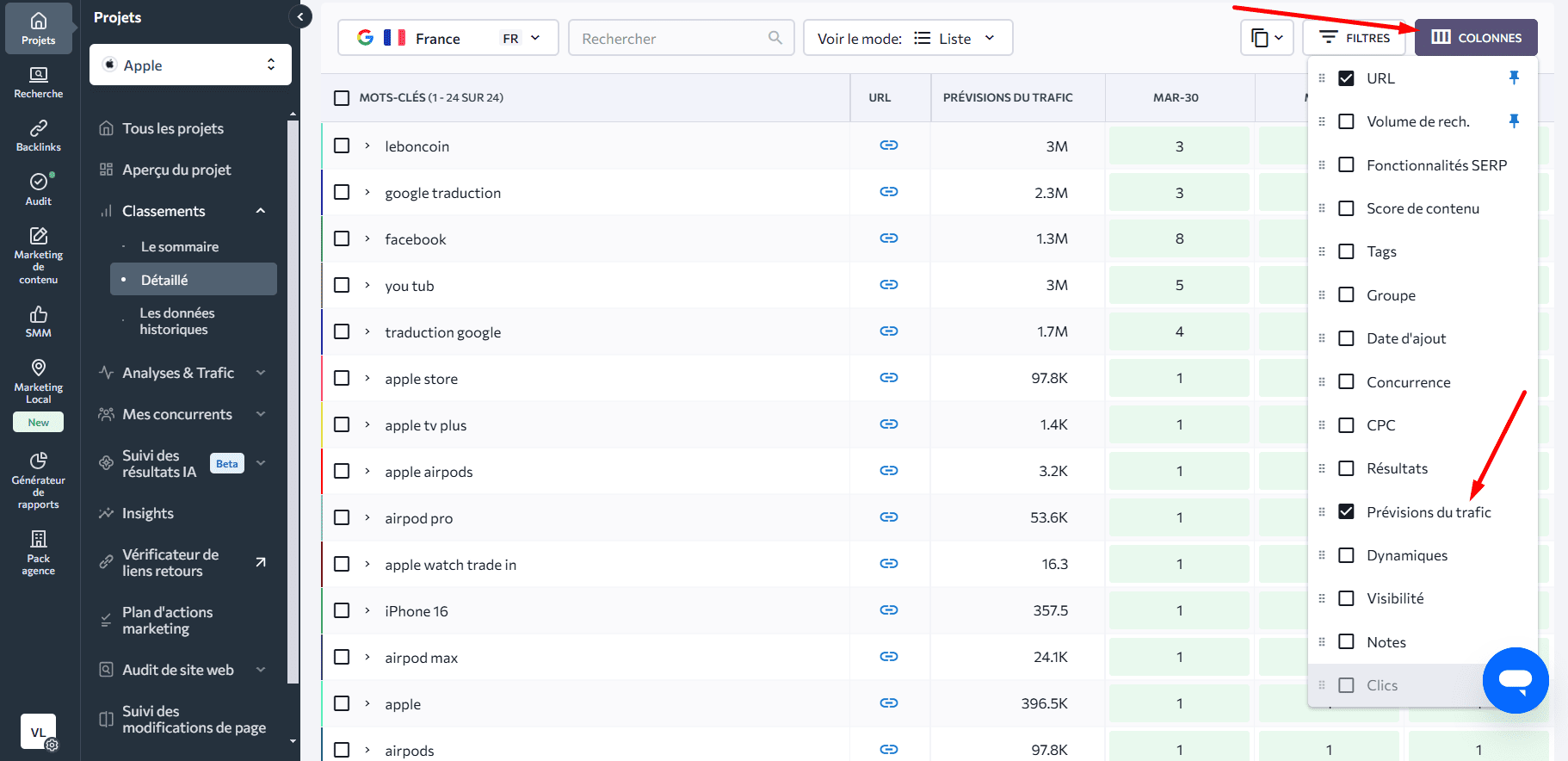
Task: Open Le sommaire under Classements
Action: point(180,246)
